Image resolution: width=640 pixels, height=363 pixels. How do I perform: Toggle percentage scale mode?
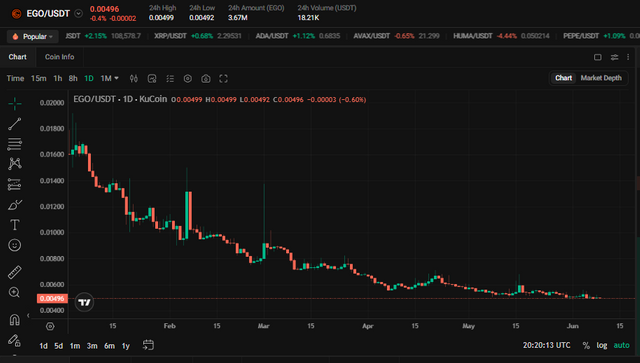click(586, 345)
